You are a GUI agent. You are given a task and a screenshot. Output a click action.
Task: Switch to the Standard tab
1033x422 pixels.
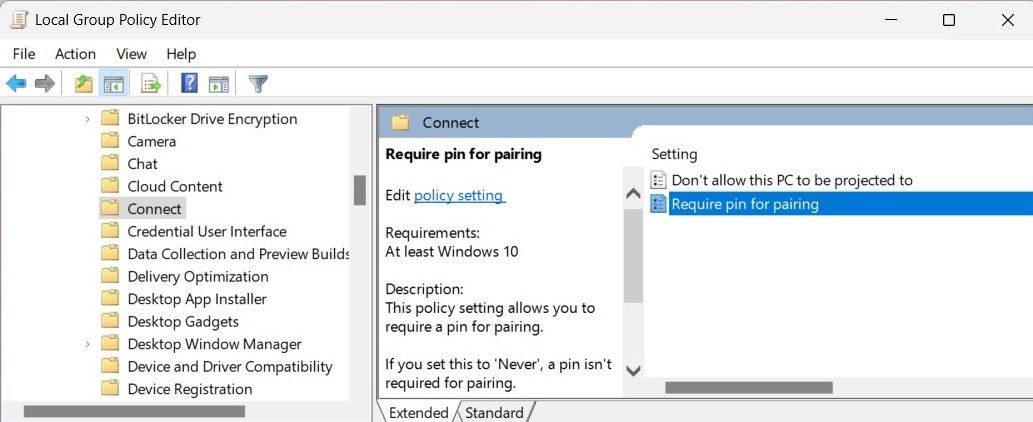point(494,412)
